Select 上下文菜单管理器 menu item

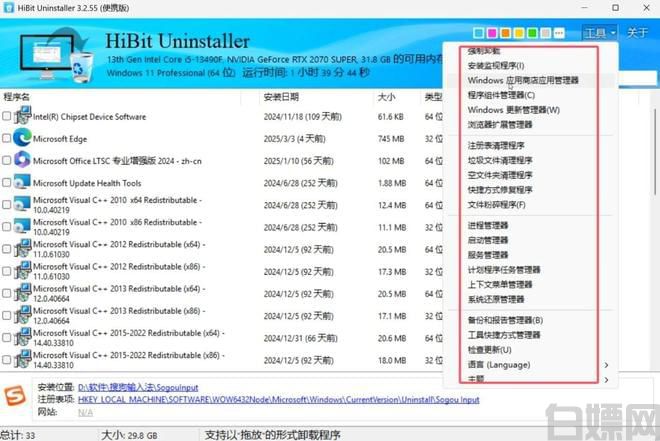(500, 284)
